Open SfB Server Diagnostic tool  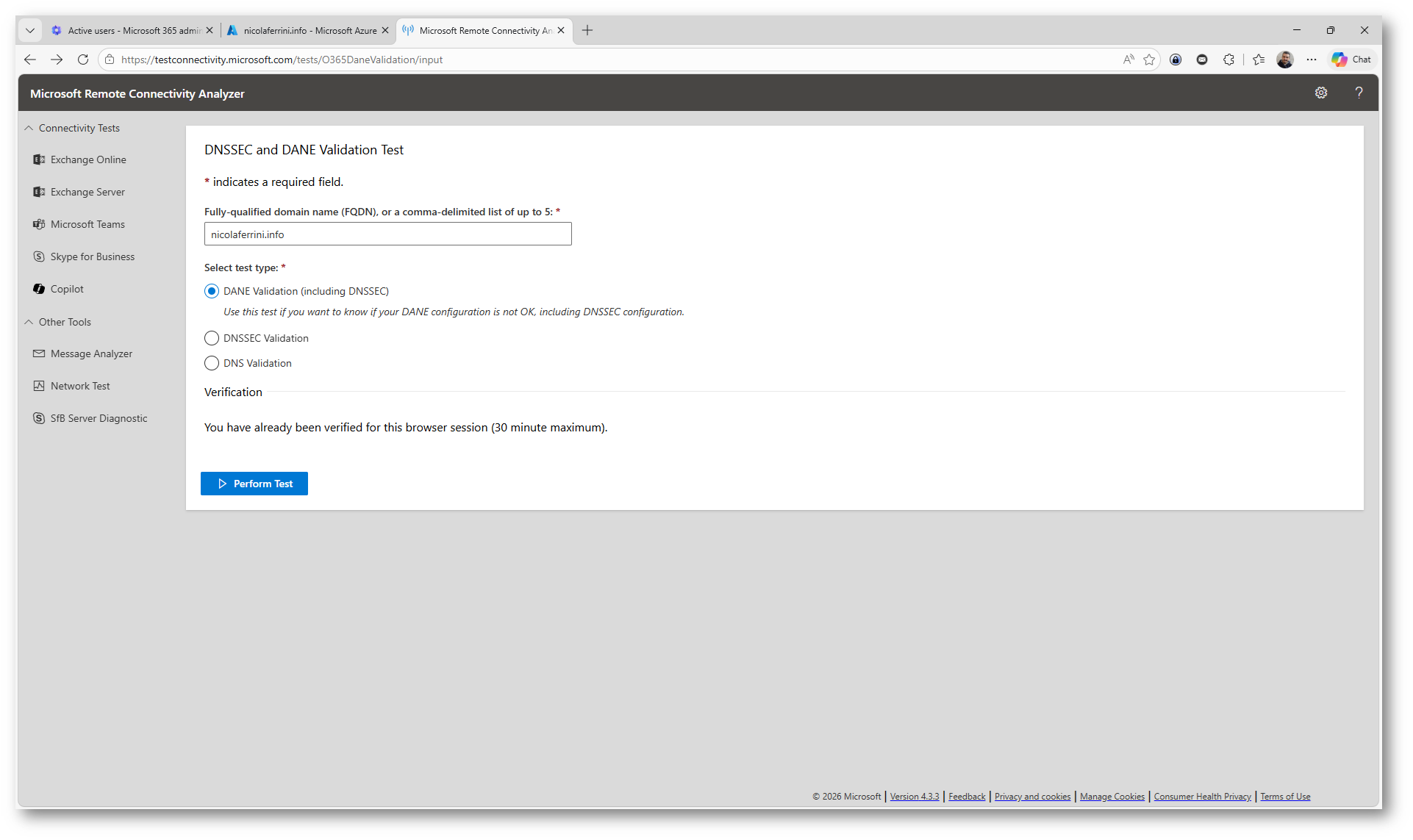click(x=99, y=418)
